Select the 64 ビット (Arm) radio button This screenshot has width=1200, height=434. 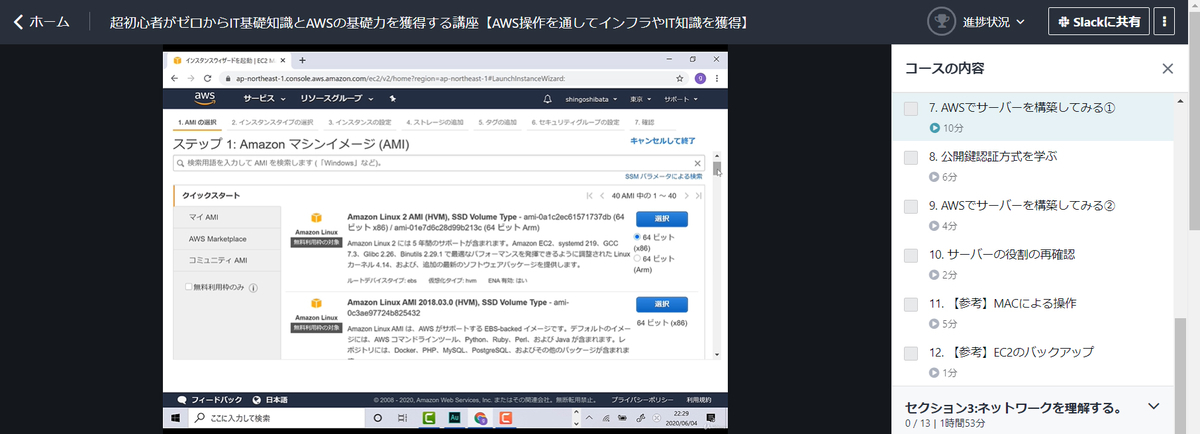pos(639,258)
